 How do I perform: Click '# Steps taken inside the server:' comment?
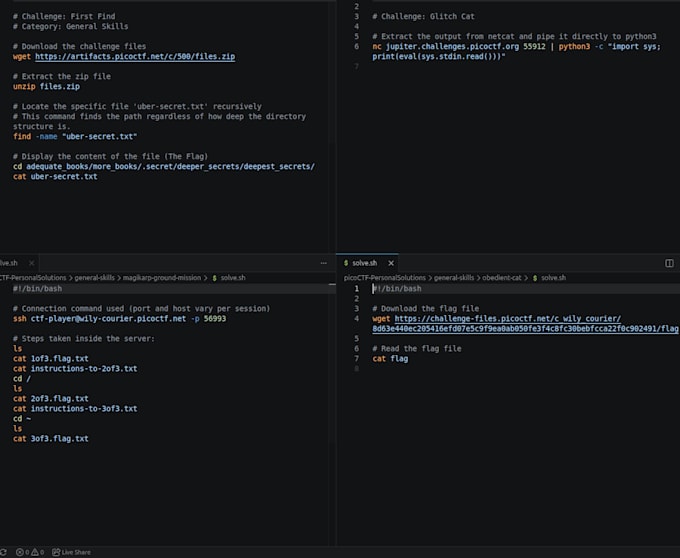[84, 339]
